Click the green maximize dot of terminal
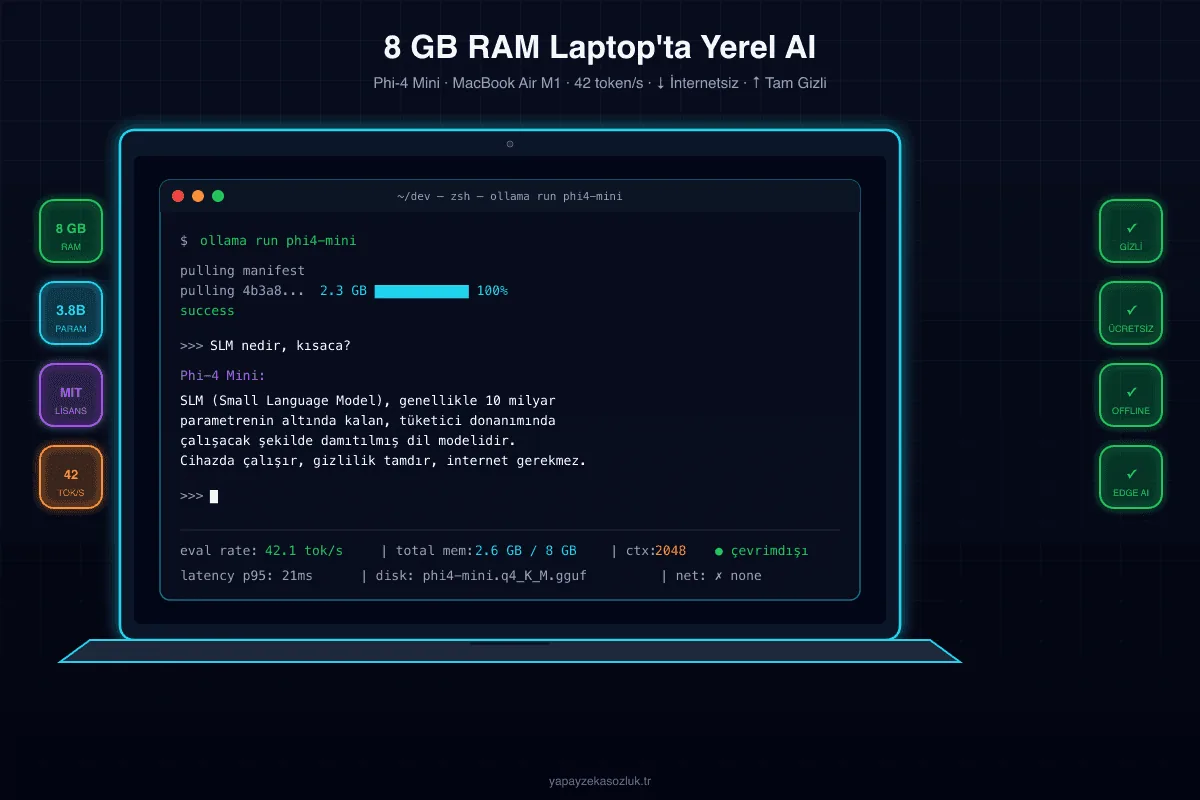Viewport: 1200px width, 800px height. (x=218, y=196)
